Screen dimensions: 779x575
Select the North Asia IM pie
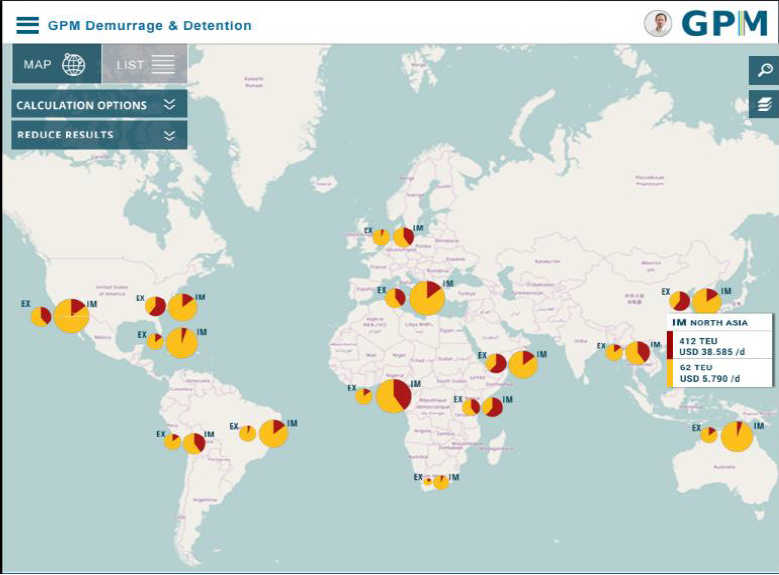706,301
